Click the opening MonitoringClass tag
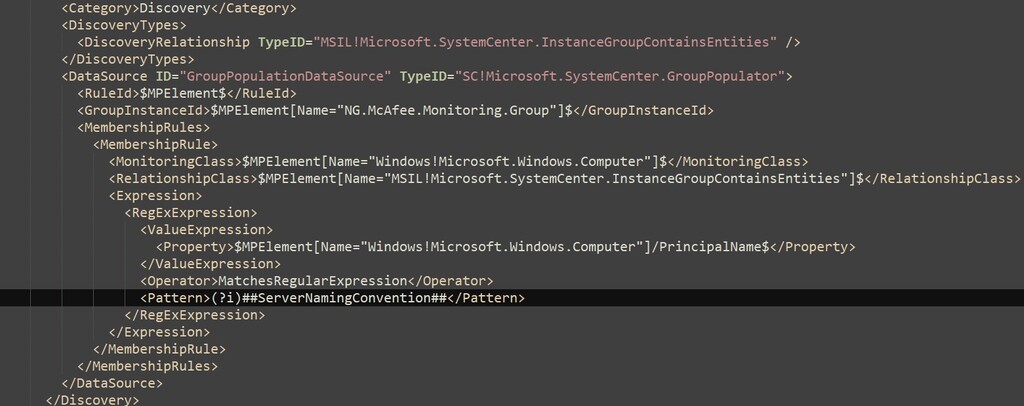The image size is (1024, 406). pos(176,161)
